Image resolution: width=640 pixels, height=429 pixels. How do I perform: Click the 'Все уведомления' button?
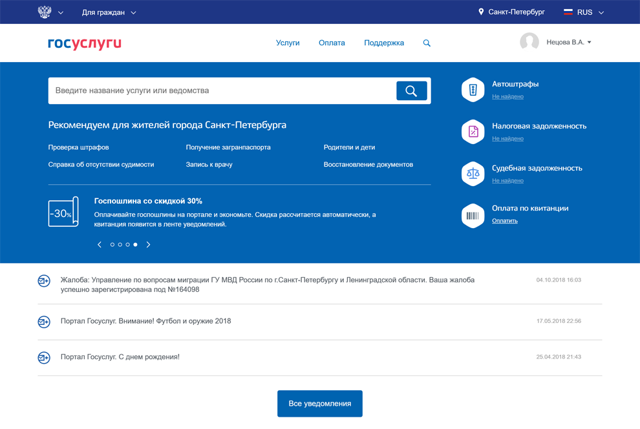pyautogui.click(x=320, y=404)
